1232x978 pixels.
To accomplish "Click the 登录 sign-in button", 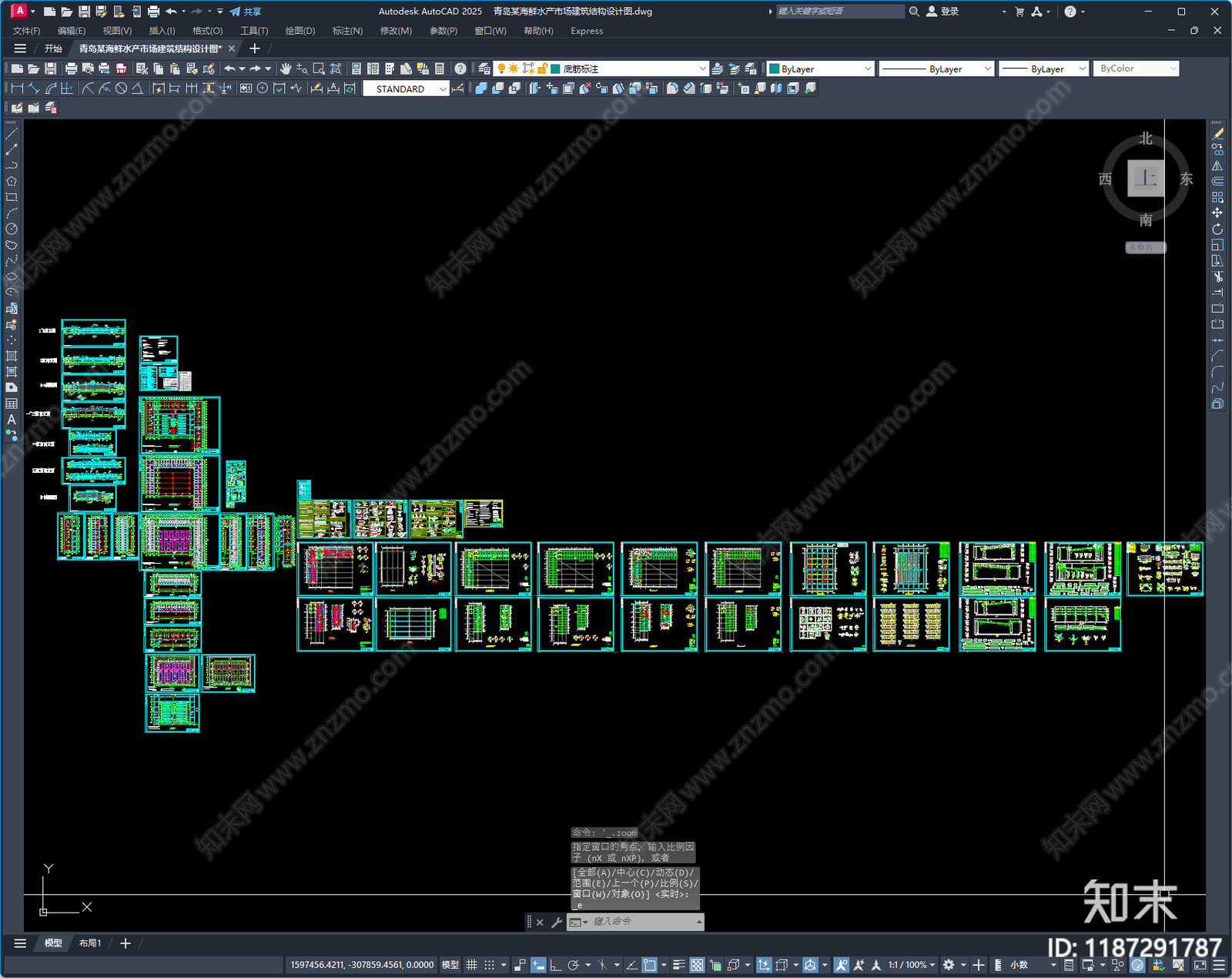I will 943,12.
